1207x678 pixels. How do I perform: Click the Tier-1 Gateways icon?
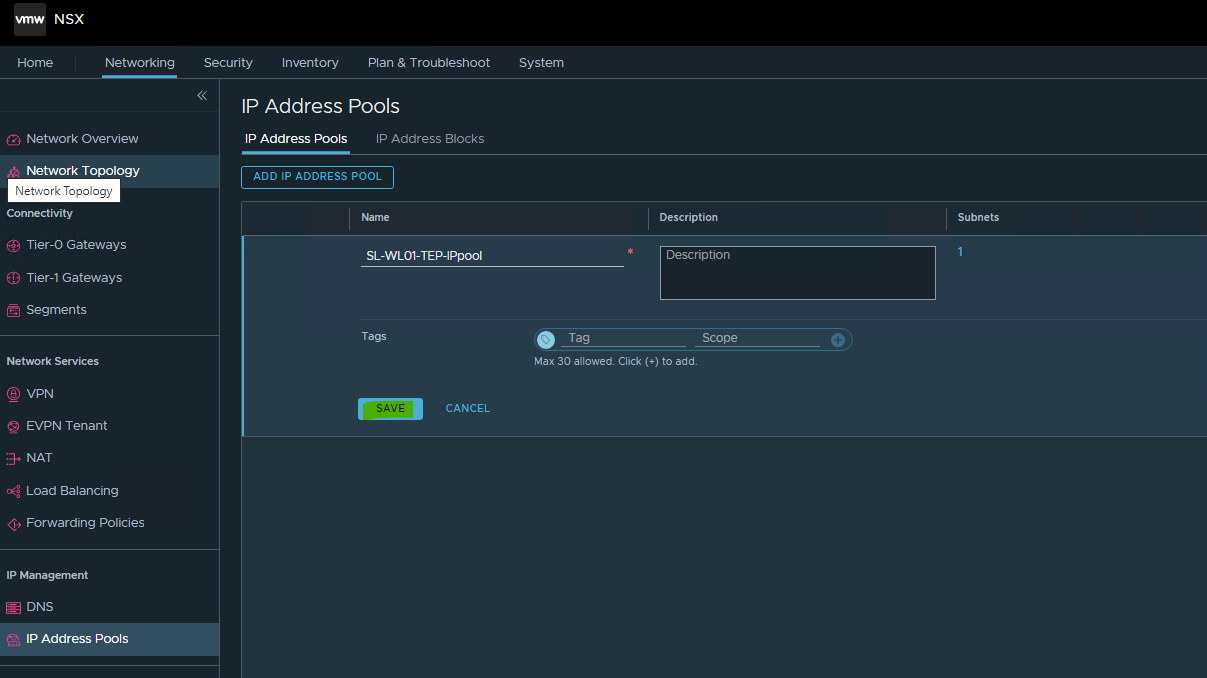coord(13,278)
